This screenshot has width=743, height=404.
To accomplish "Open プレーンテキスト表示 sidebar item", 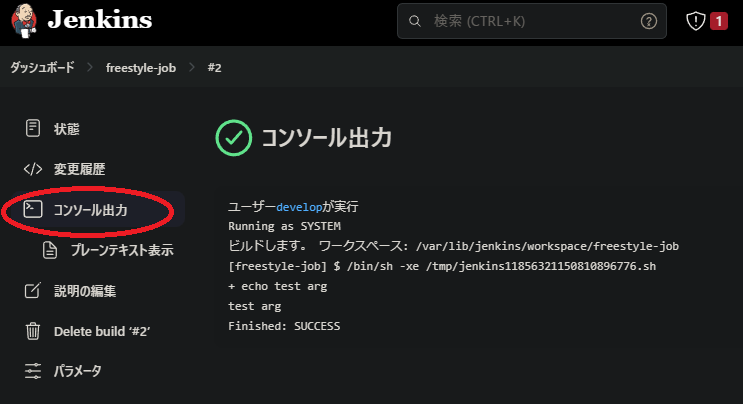I will (x=122, y=250).
